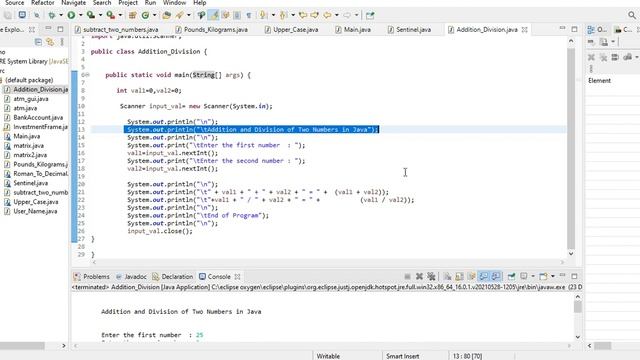Click the Pin Console icon
This screenshot has height=360, width=640.
click(x=511, y=277)
